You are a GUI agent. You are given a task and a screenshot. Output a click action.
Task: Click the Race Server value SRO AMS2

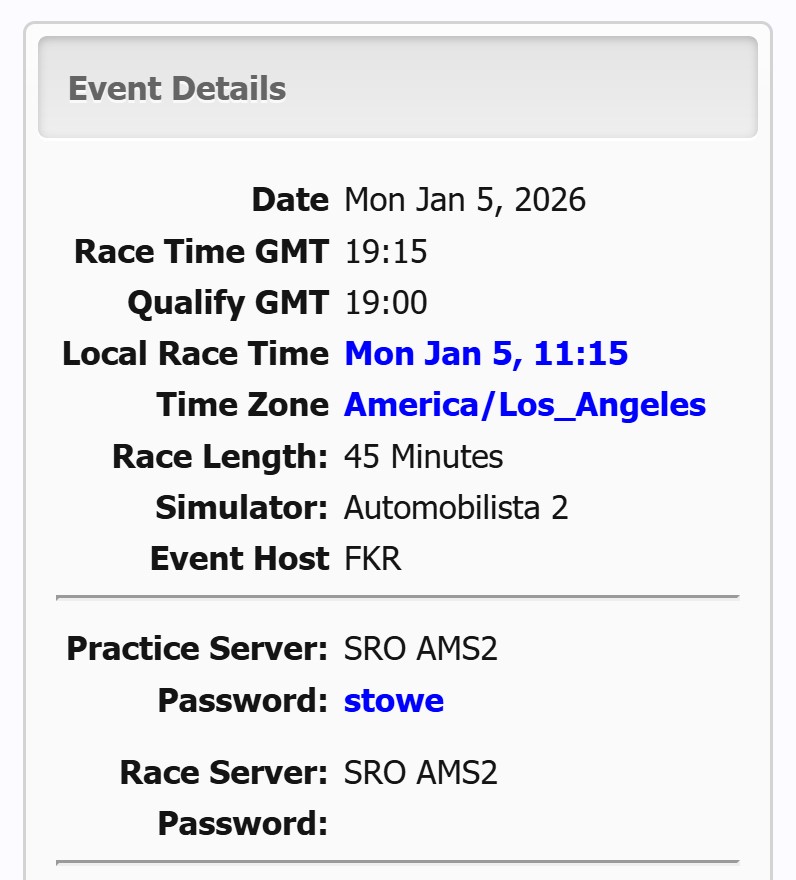pos(421,773)
